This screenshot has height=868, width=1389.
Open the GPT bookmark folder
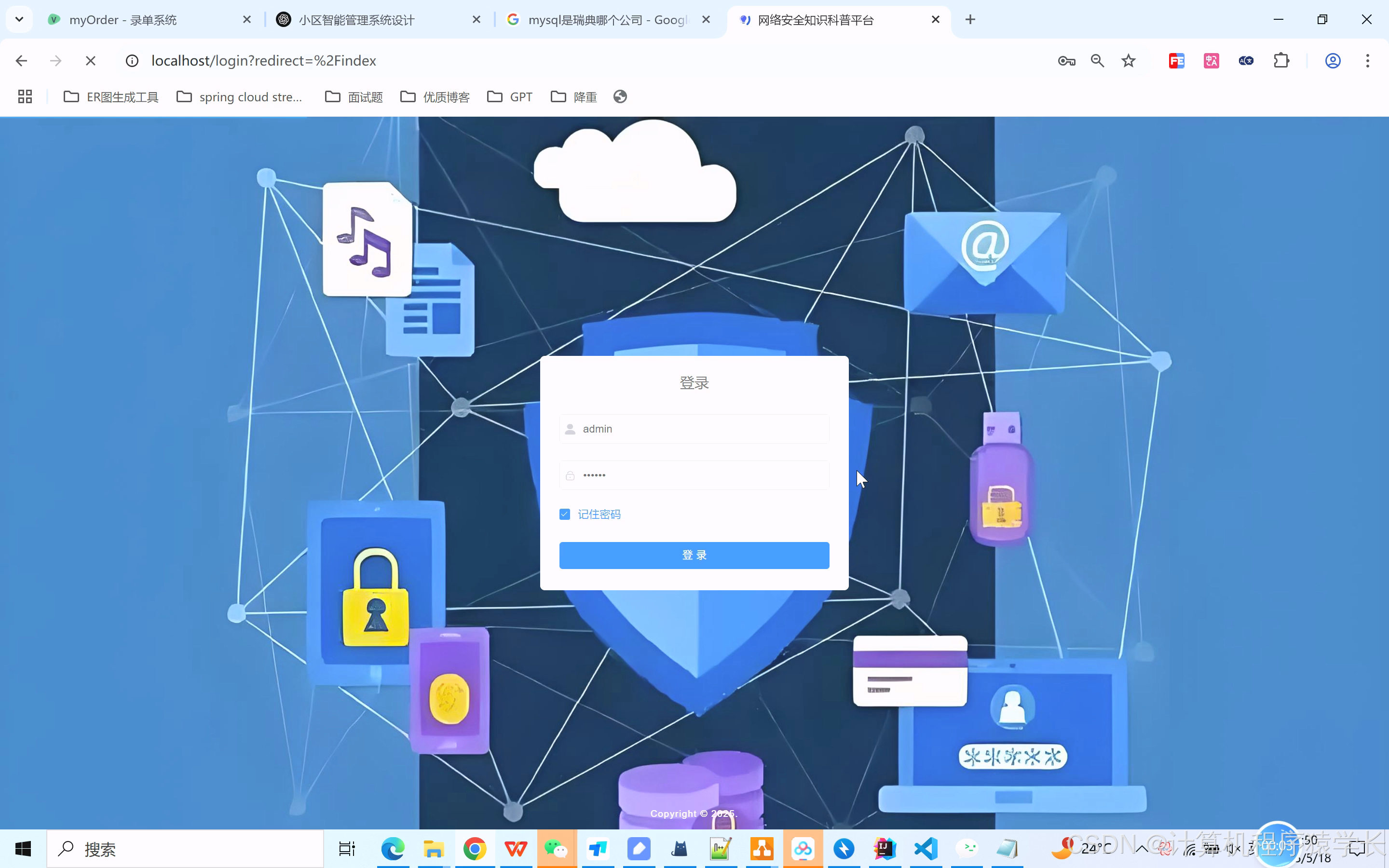(x=510, y=96)
